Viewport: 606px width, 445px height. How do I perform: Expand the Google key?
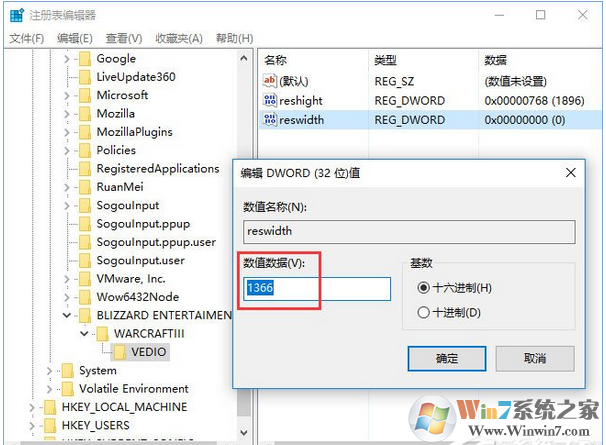click(x=66, y=59)
